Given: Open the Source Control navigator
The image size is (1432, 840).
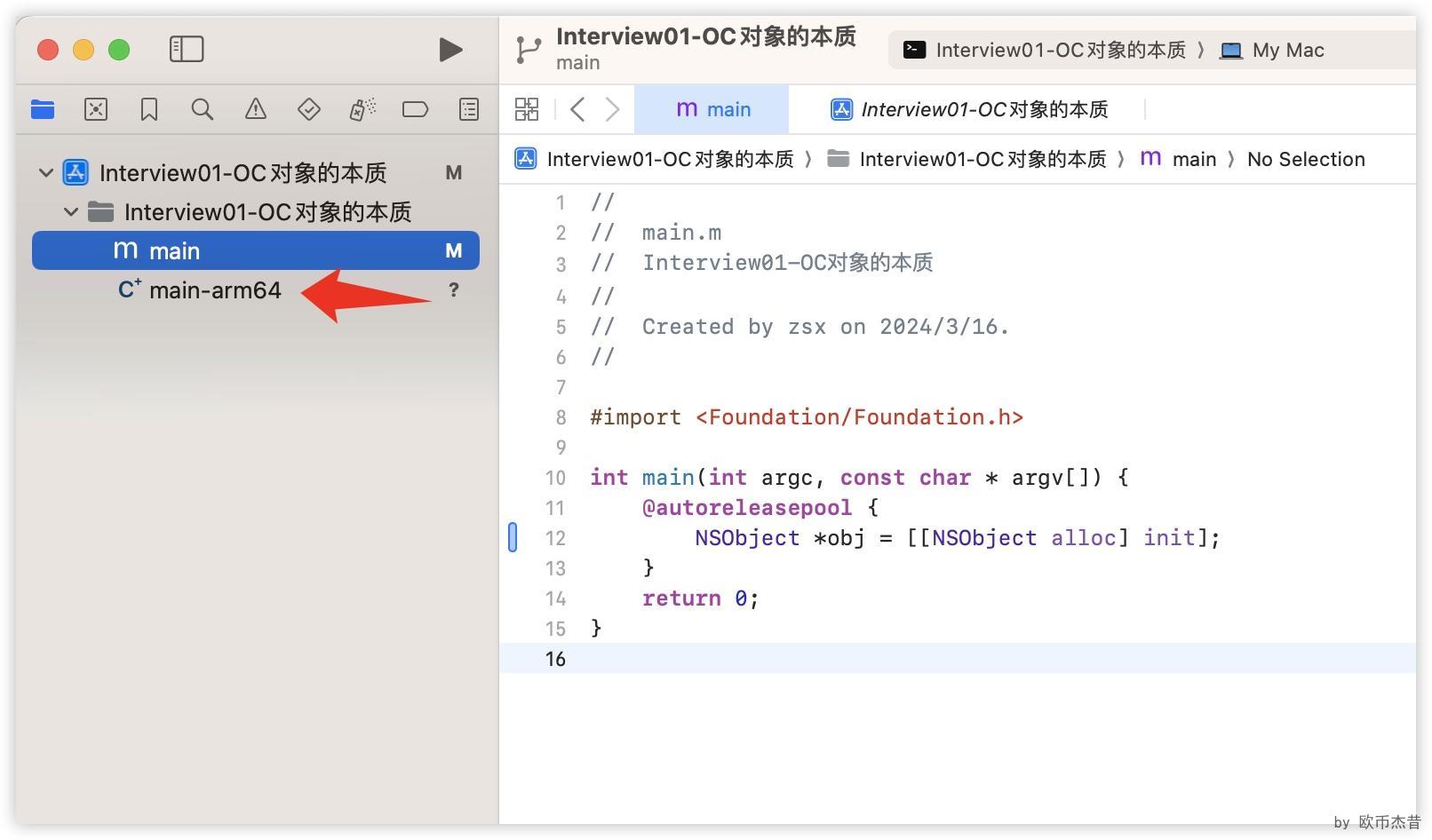Looking at the screenshot, I should [96, 109].
